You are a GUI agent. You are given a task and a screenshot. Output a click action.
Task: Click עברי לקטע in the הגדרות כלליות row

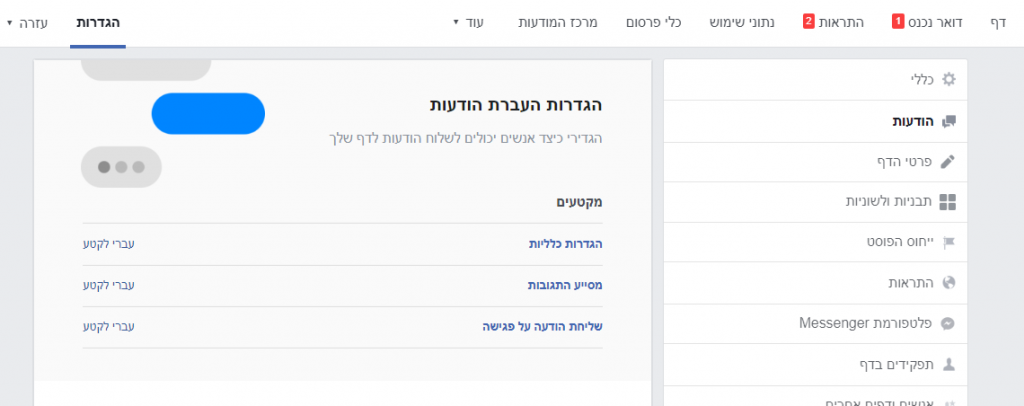[108, 244]
